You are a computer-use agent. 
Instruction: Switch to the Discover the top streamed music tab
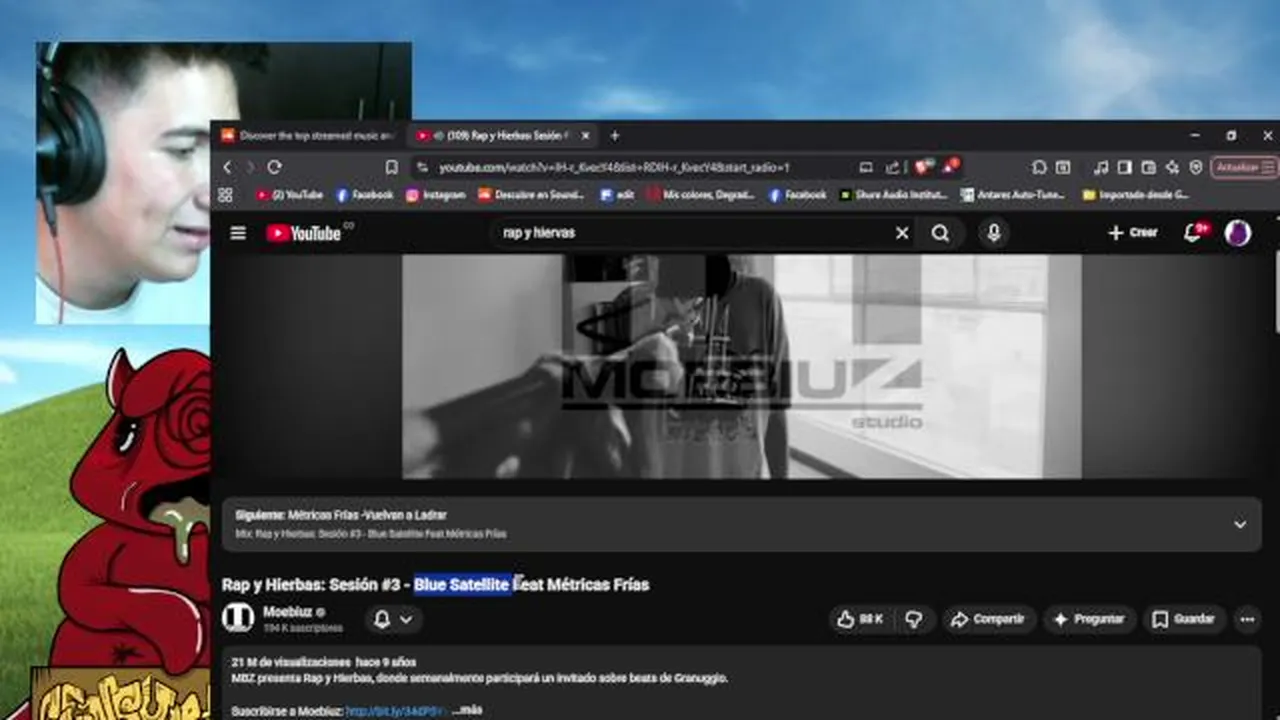(x=308, y=136)
